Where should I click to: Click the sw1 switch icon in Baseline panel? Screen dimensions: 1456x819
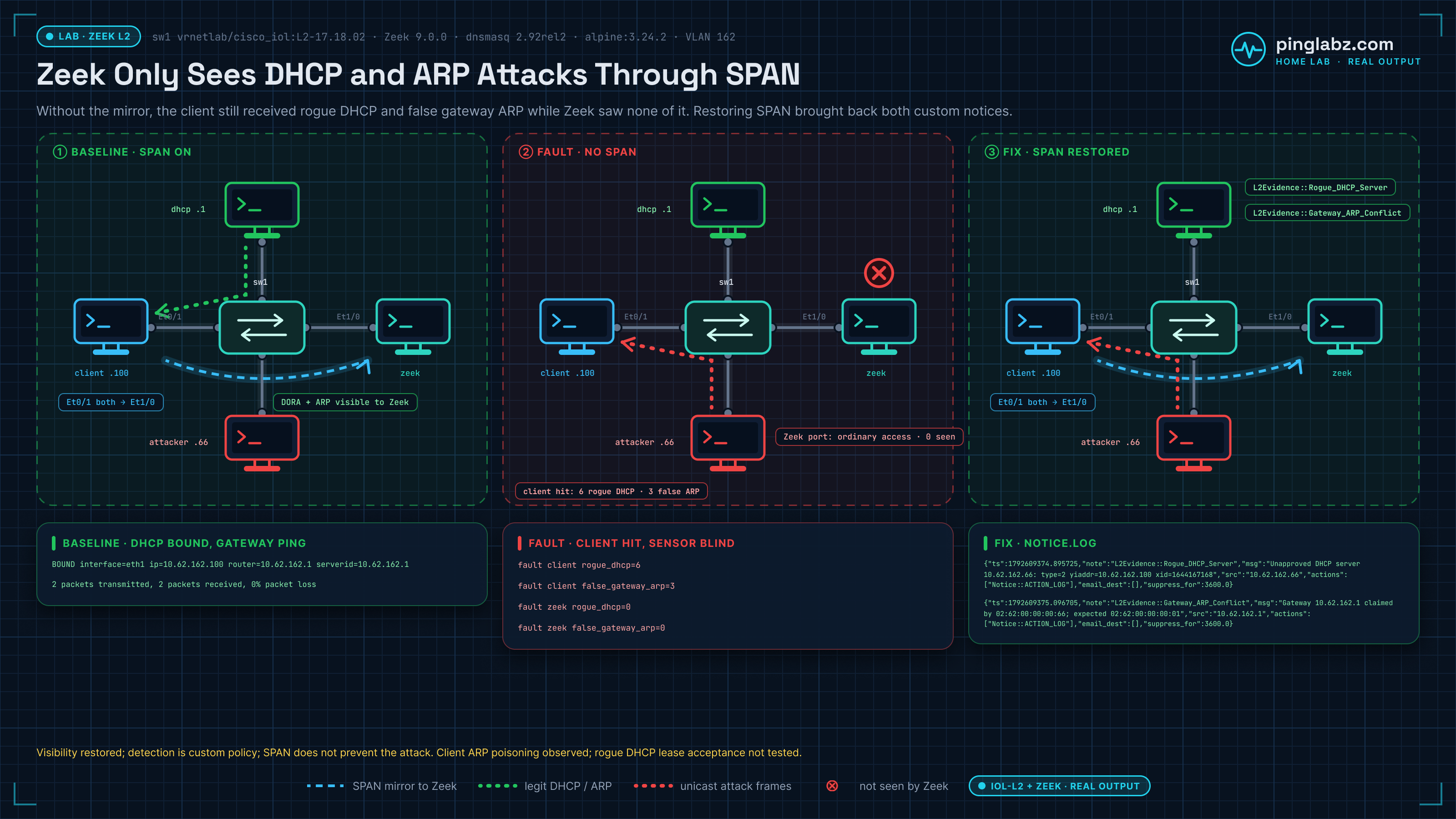pos(262,327)
